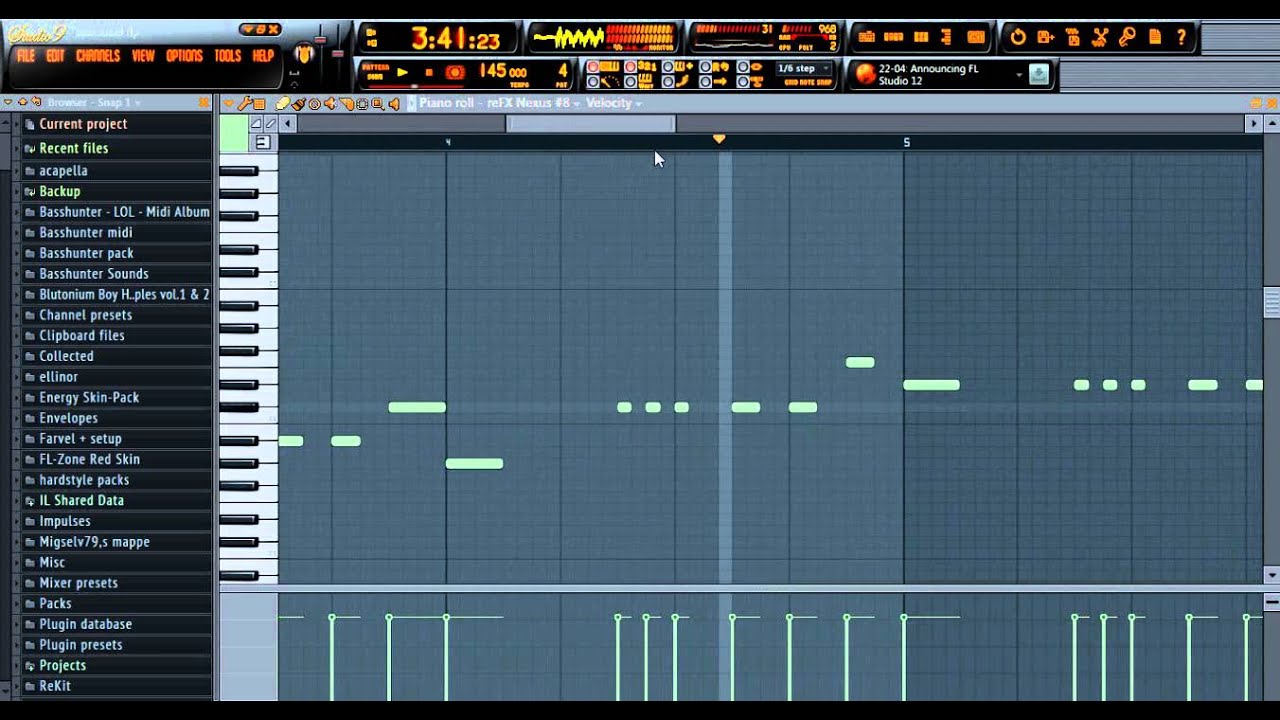This screenshot has width=1280, height=720.
Task: Click the piano roll vertical scrollbar thumb
Action: coord(1272,302)
